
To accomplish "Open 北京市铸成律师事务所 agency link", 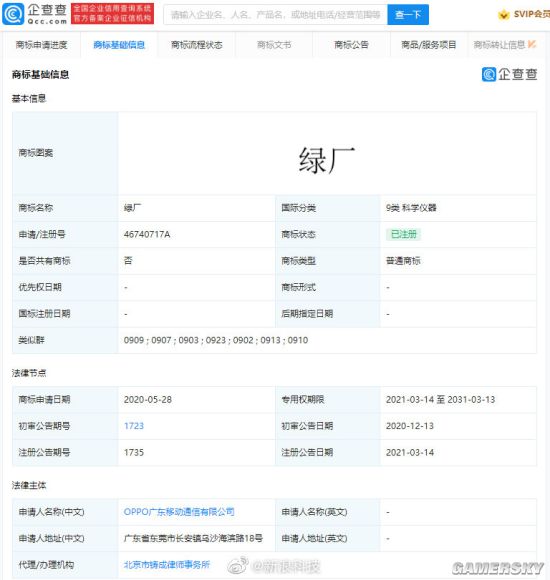I will tap(167, 565).
